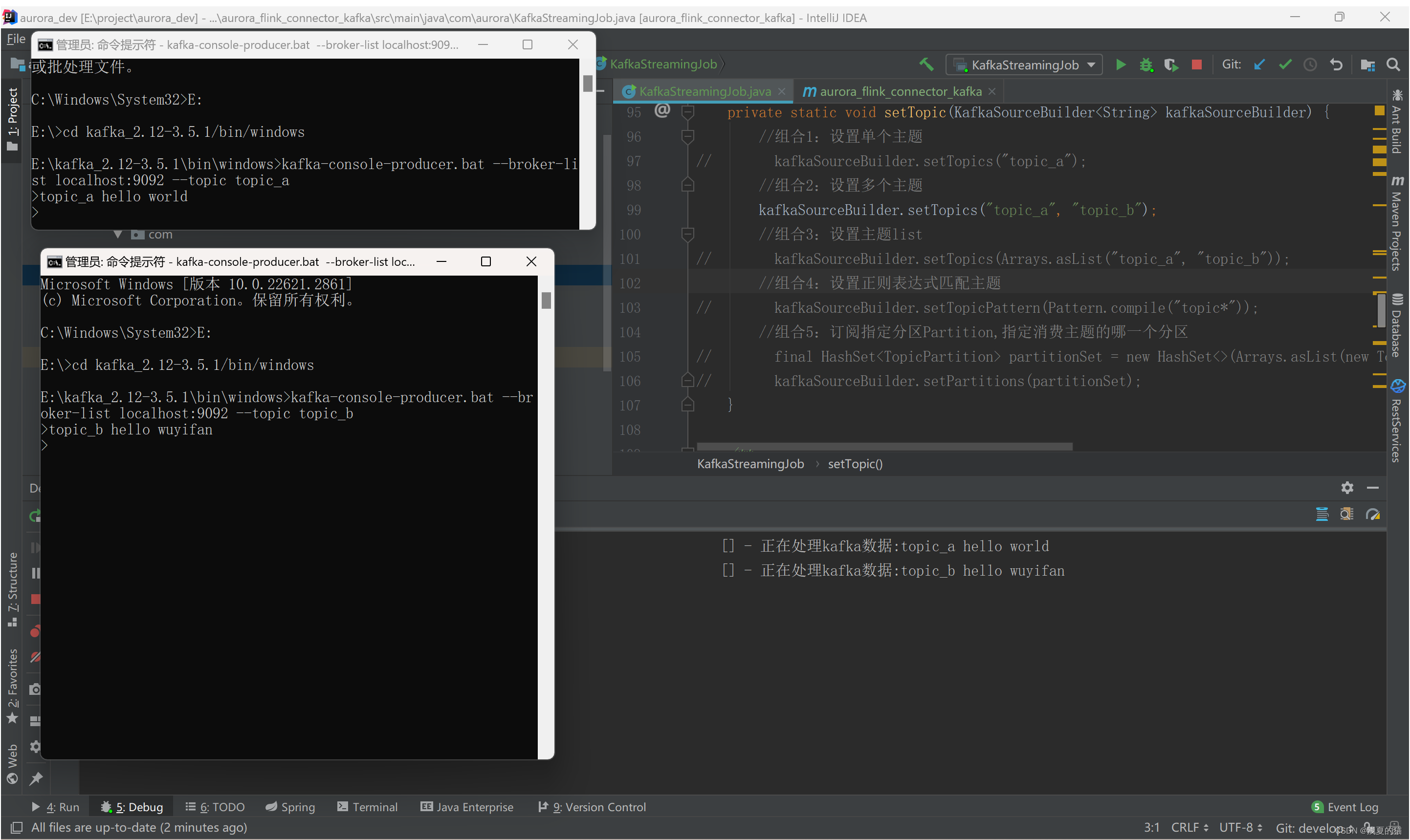Fold the method end marker at line 107
1410x840 pixels.
[x=687, y=405]
